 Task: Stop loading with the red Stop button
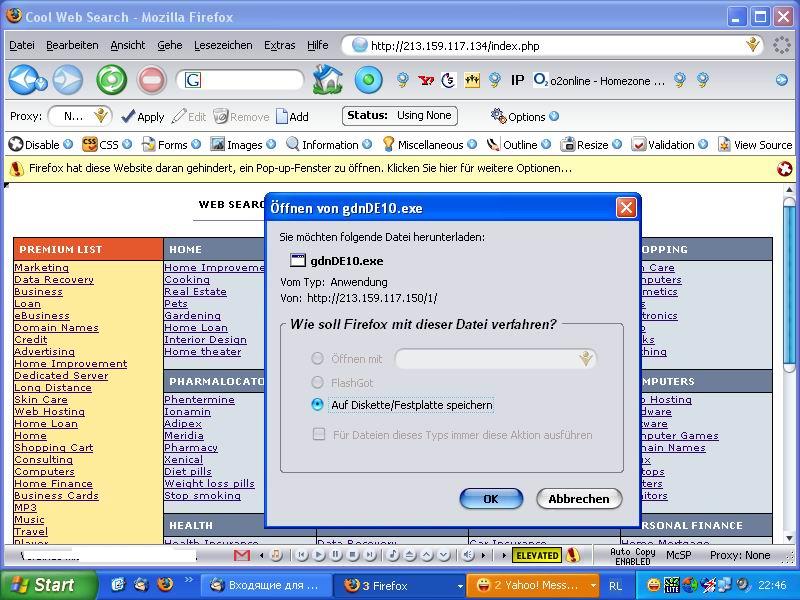pos(151,80)
